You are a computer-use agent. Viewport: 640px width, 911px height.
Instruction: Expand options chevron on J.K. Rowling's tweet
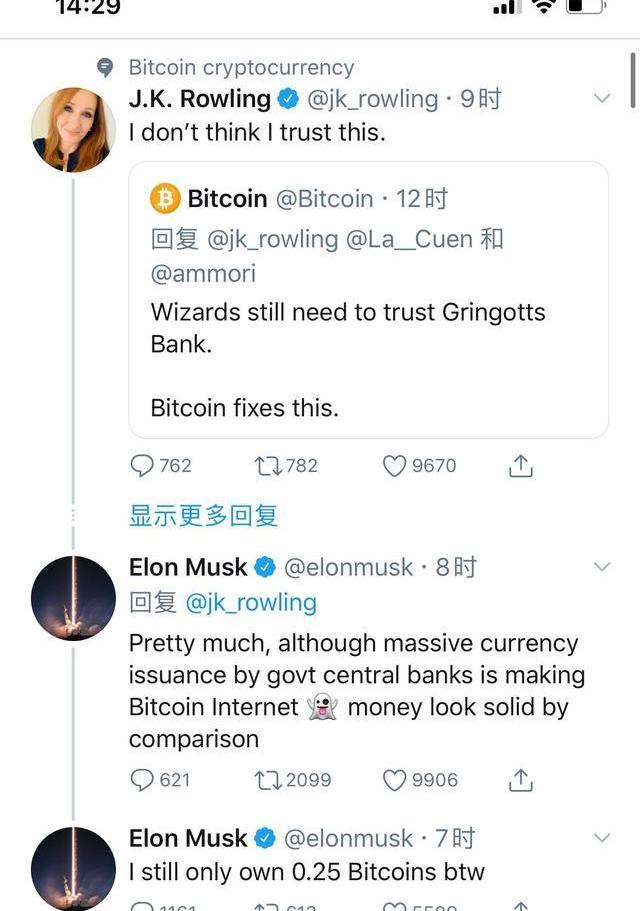coord(602,98)
